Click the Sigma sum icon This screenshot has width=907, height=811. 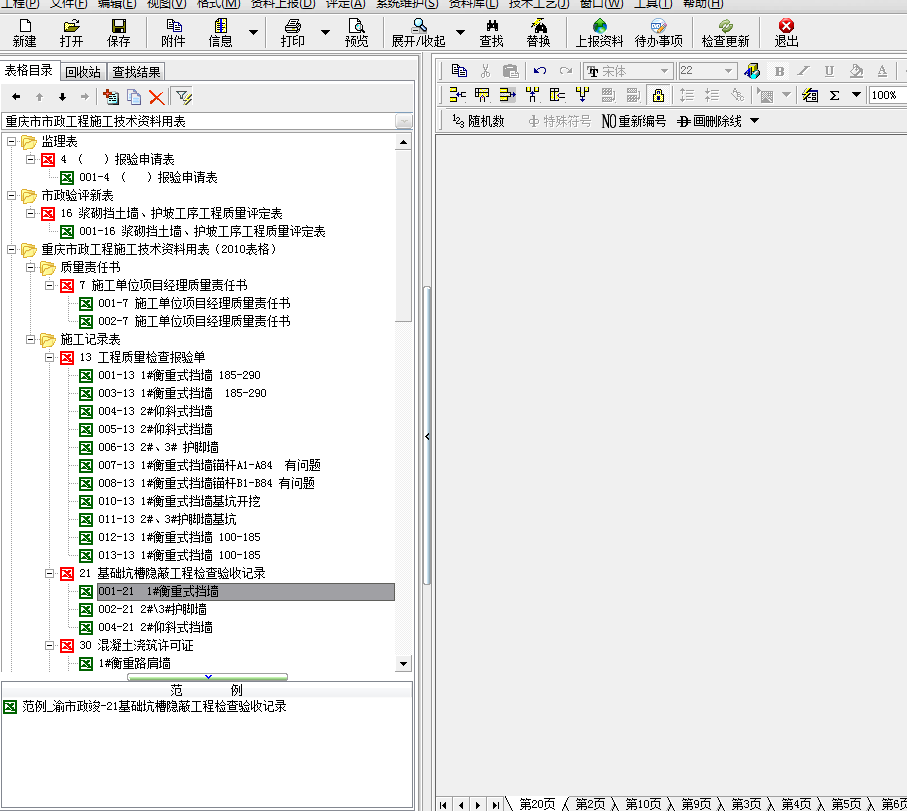click(x=834, y=95)
